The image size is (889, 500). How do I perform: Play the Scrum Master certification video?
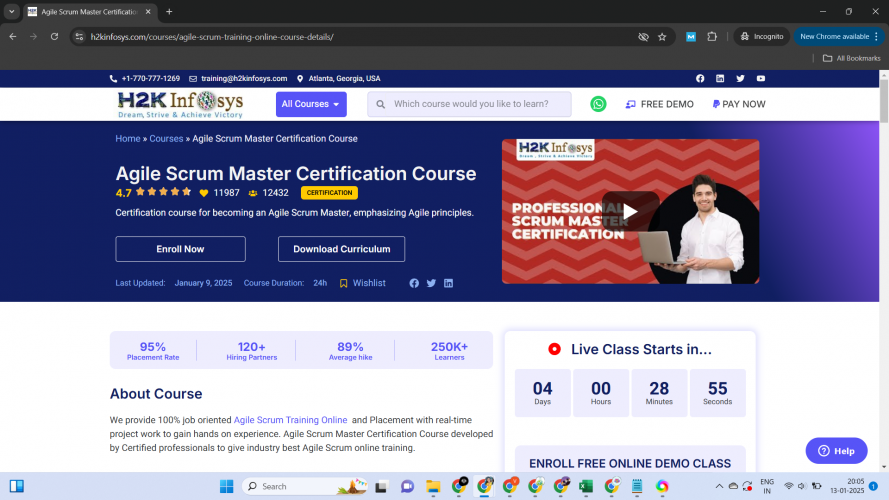click(x=630, y=211)
